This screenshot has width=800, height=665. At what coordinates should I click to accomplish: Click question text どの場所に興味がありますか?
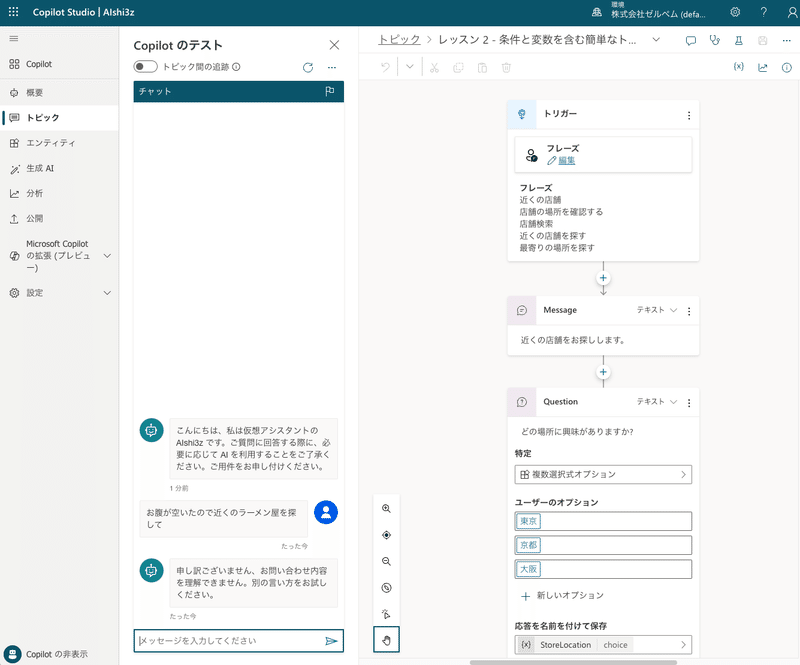tap(577, 432)
